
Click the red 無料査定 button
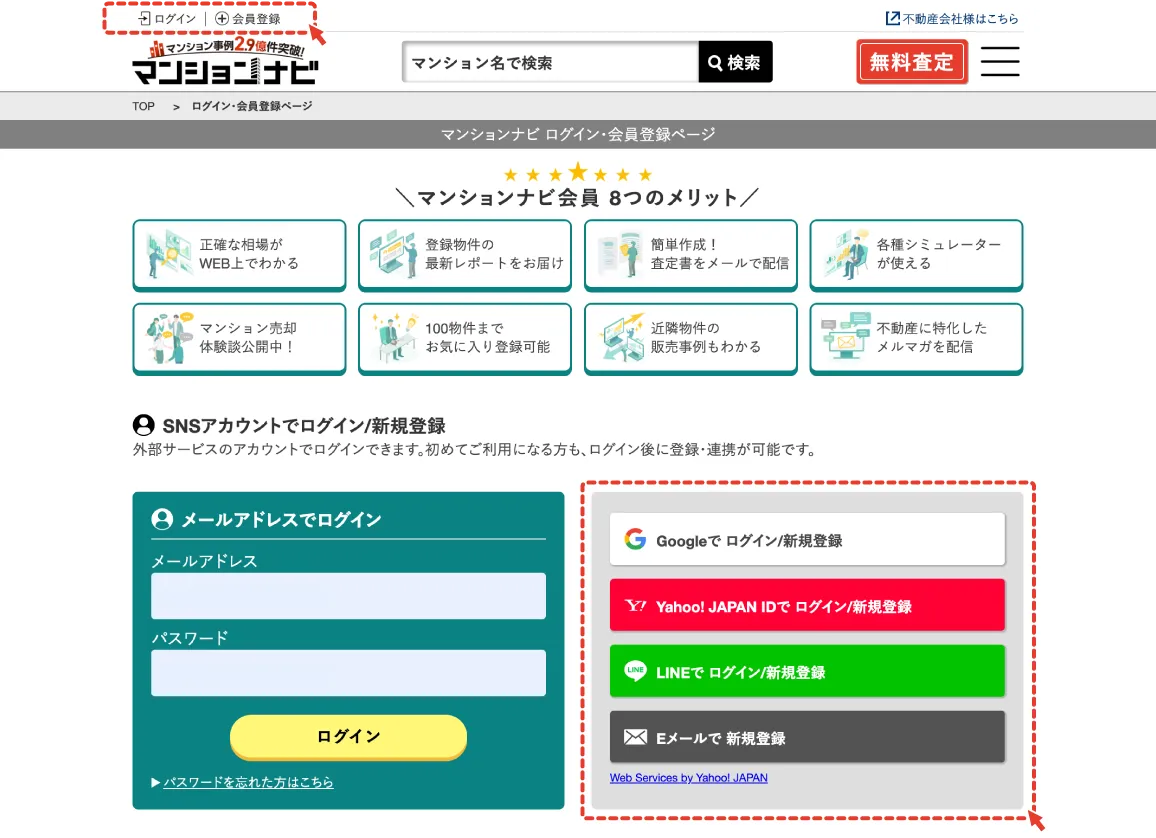pos(912,62)
